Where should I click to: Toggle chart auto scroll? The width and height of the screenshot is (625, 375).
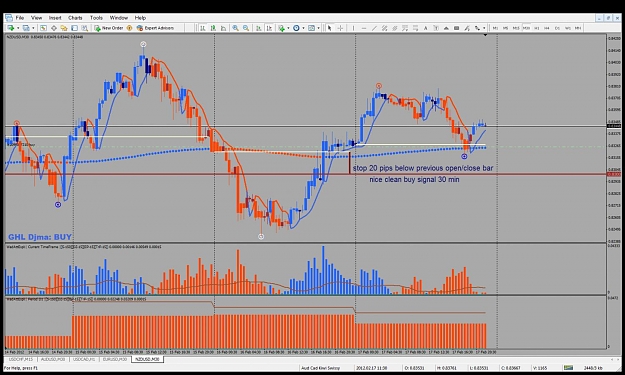(258, 28)
